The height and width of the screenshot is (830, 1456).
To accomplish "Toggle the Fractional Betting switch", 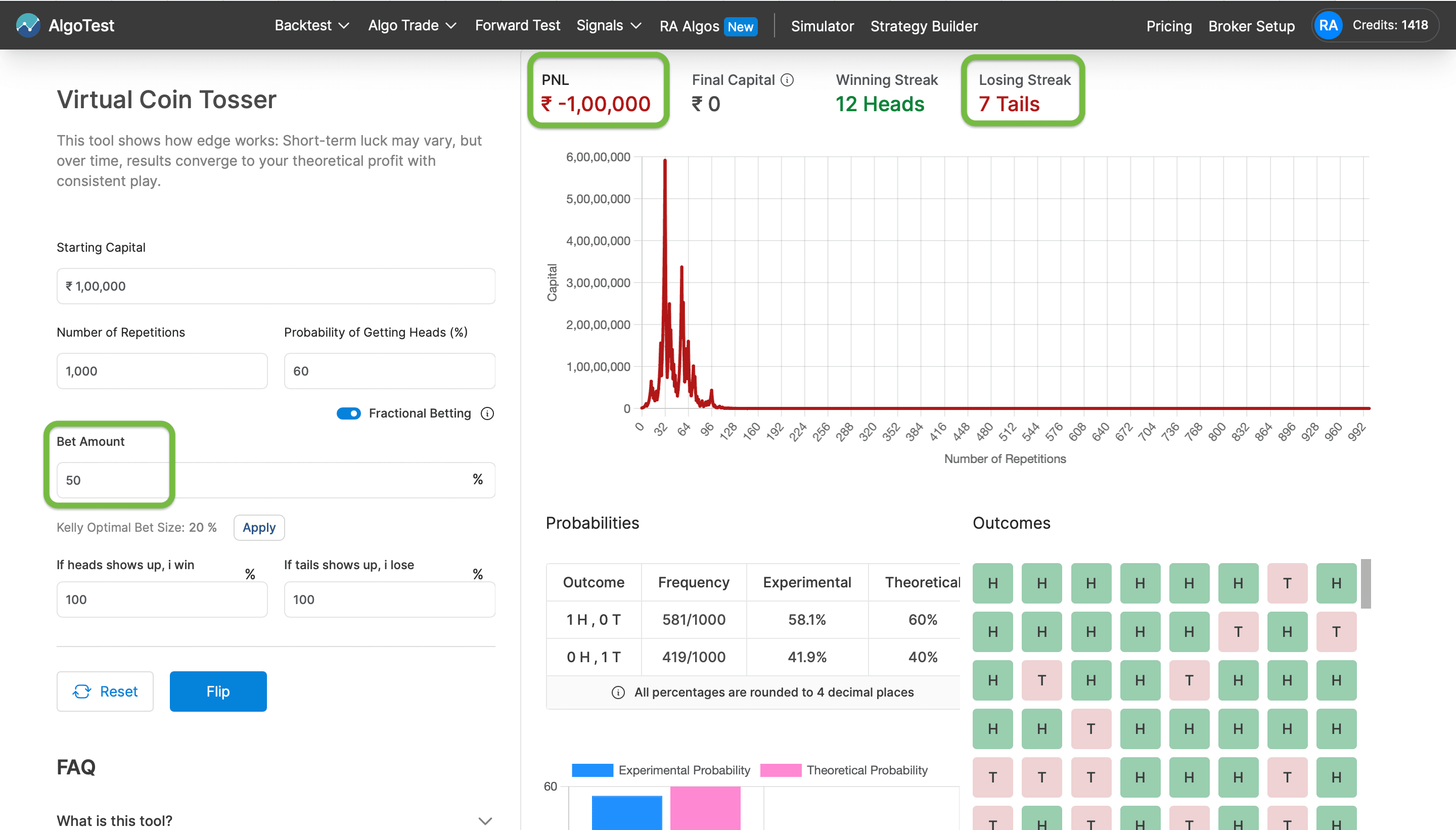I will click(348, 413).
